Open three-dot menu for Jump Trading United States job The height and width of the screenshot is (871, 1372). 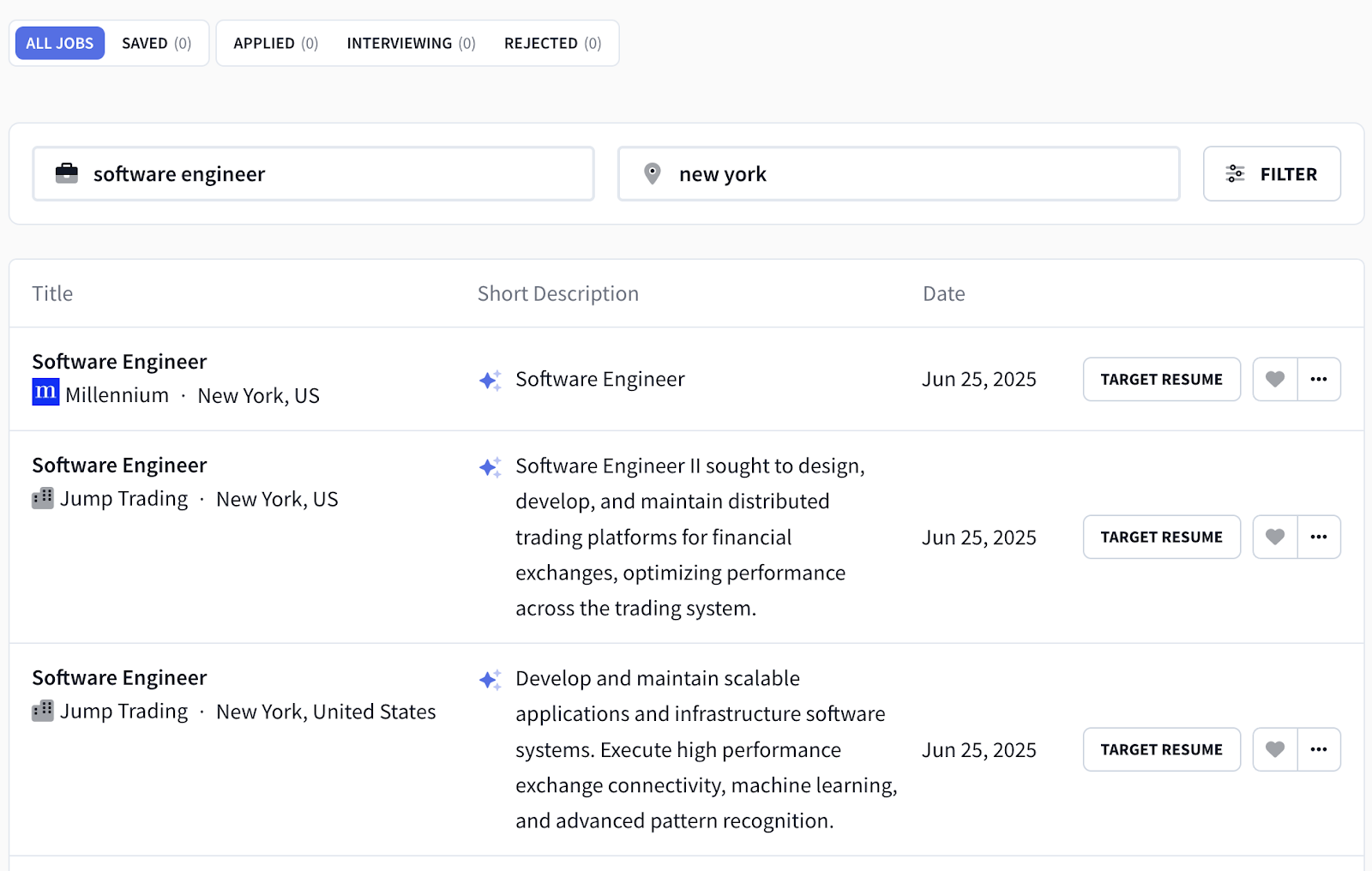point(1319,749)
